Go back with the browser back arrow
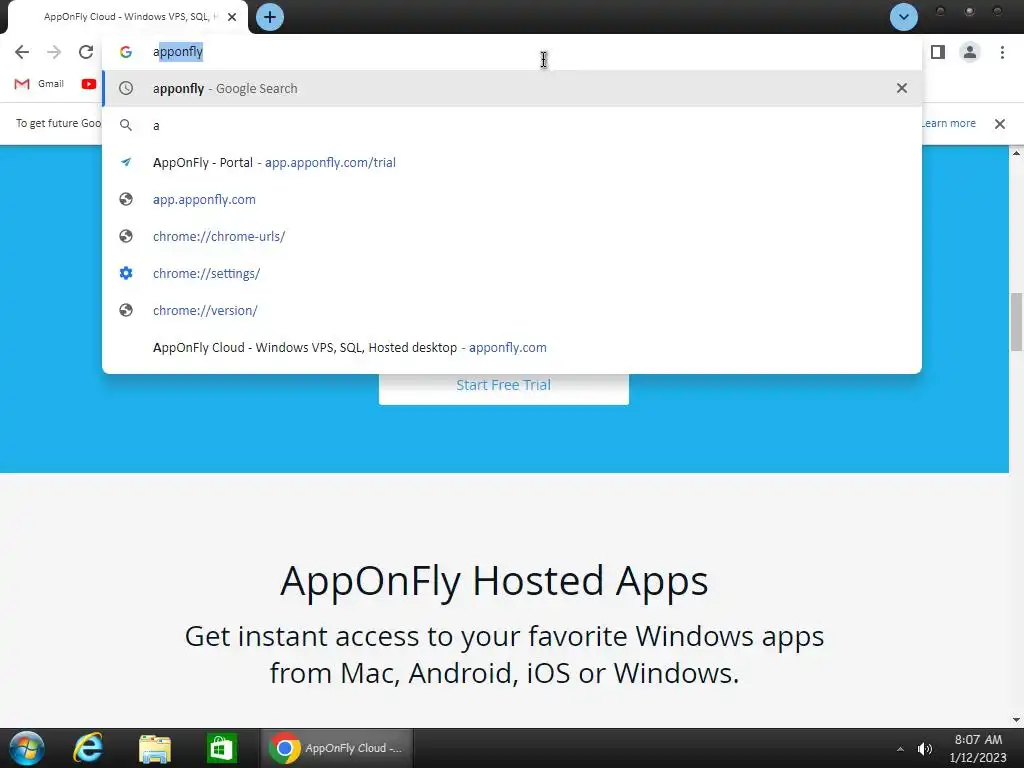 (22, 52)
